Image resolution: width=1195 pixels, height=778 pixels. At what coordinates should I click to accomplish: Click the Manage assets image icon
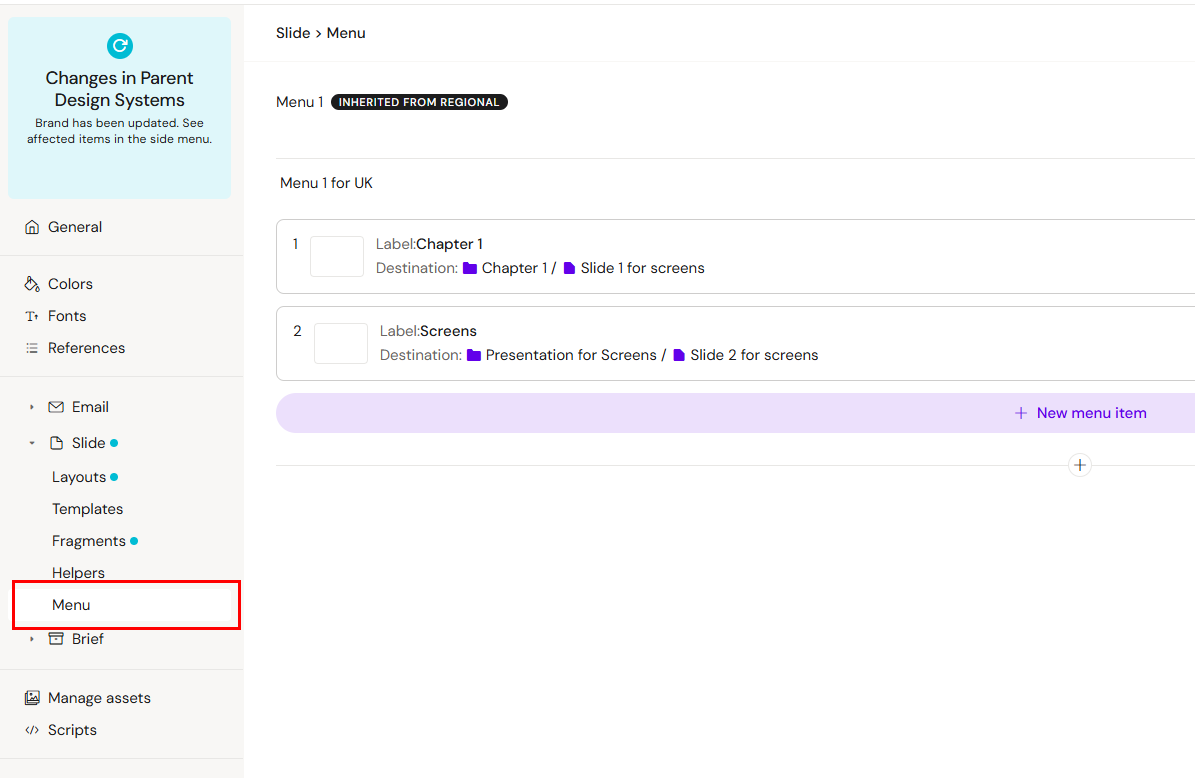(32, 698)
